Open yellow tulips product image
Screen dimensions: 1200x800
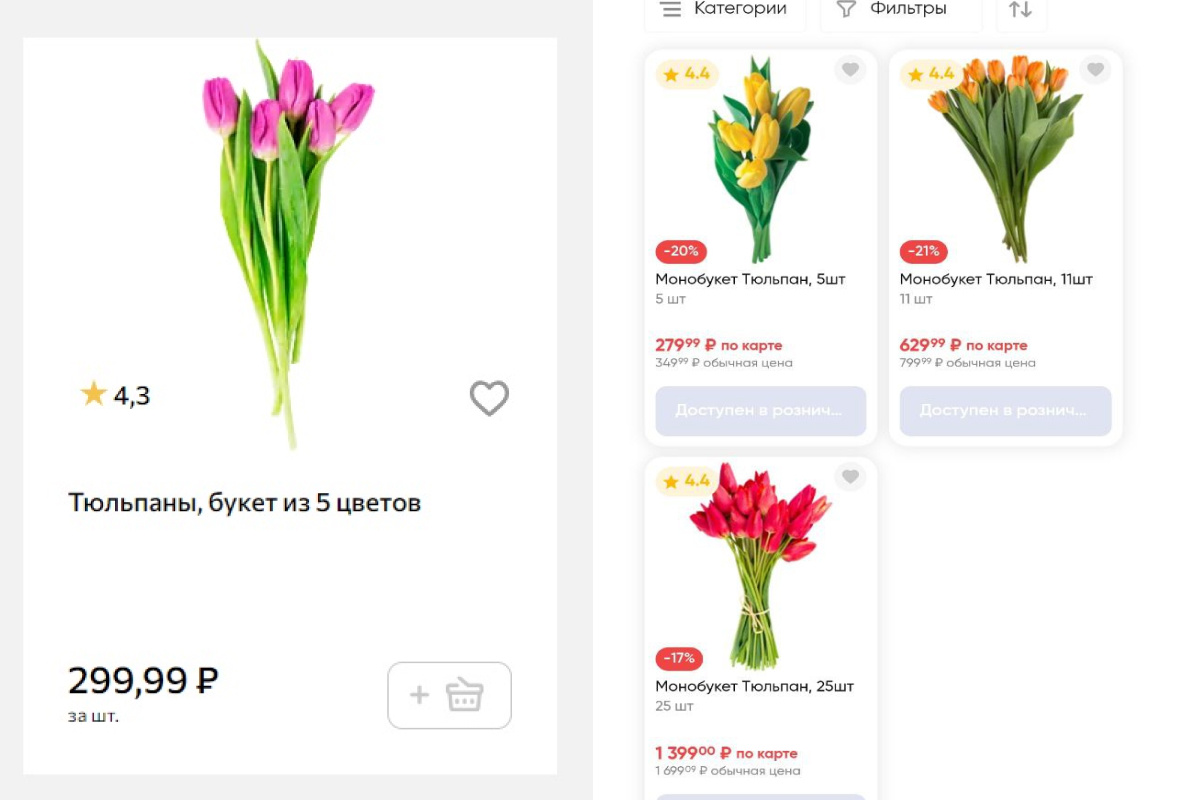tap(761, 158)
